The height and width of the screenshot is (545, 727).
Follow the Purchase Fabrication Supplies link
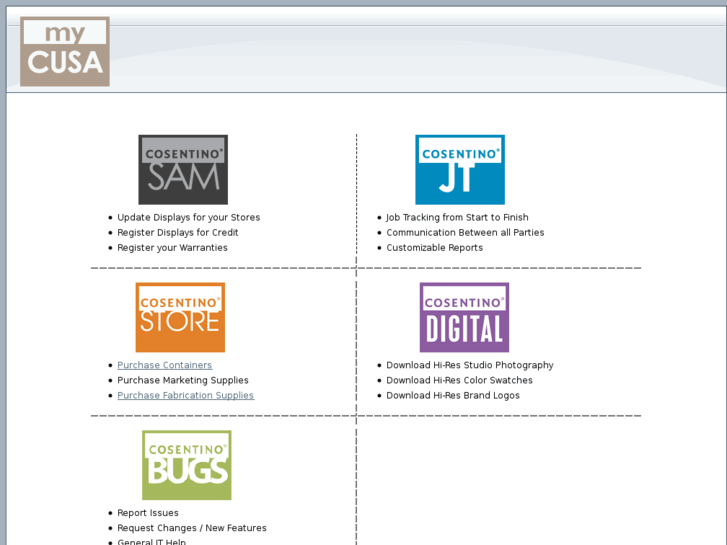[185, 395]
